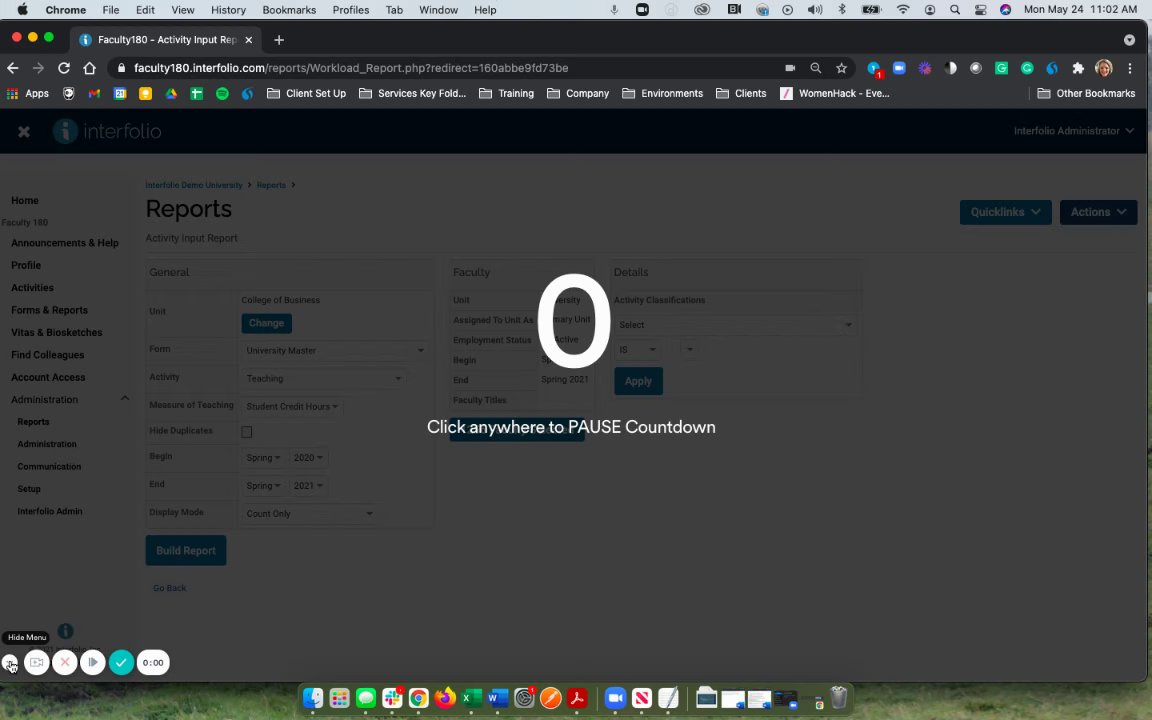Open Finder from the Dock

pos(314,697)
